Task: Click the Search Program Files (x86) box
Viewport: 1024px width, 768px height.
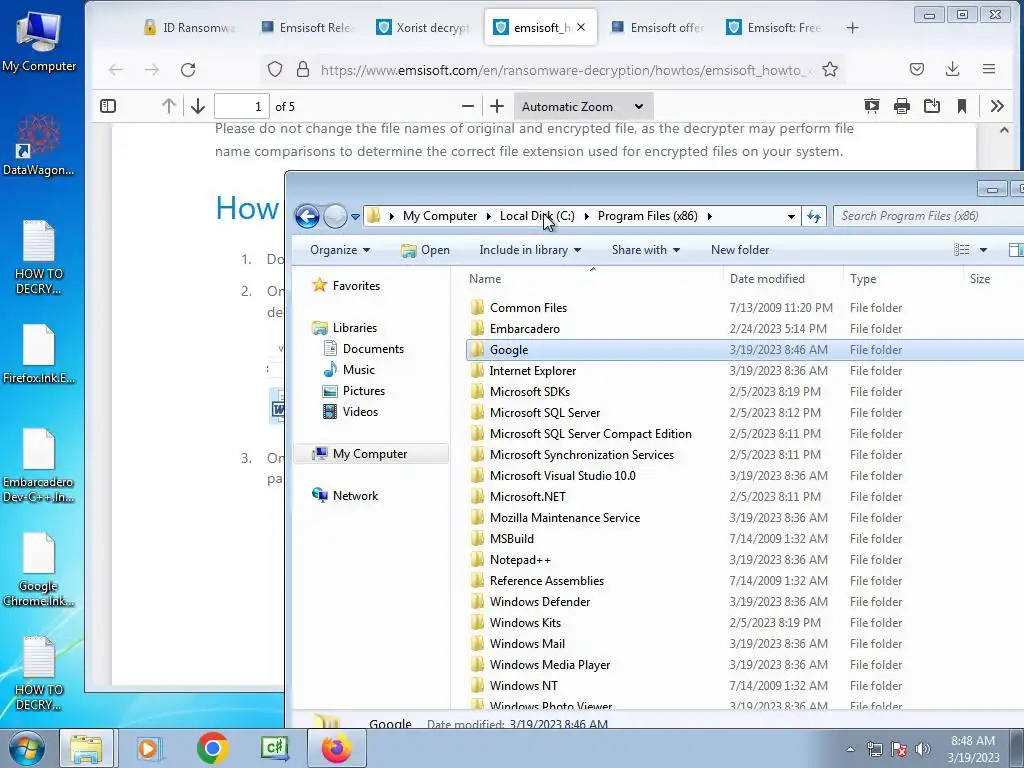Action: [x=931, y=216]
